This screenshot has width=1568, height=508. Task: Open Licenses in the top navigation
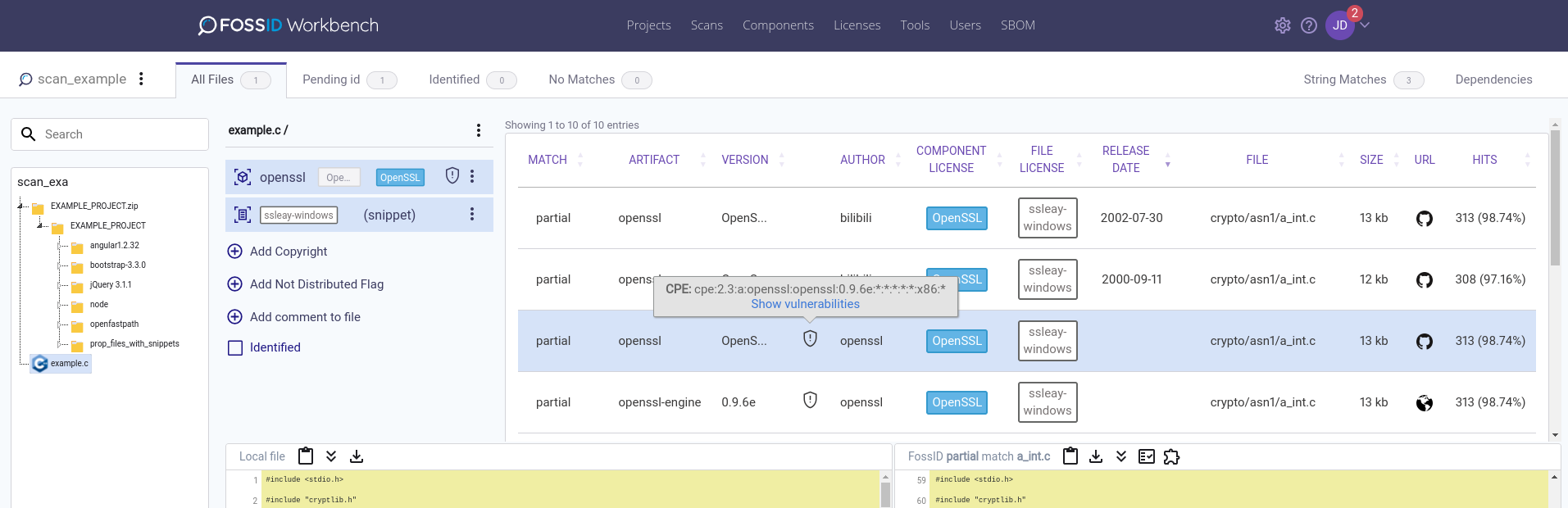(x=857, y=25)
